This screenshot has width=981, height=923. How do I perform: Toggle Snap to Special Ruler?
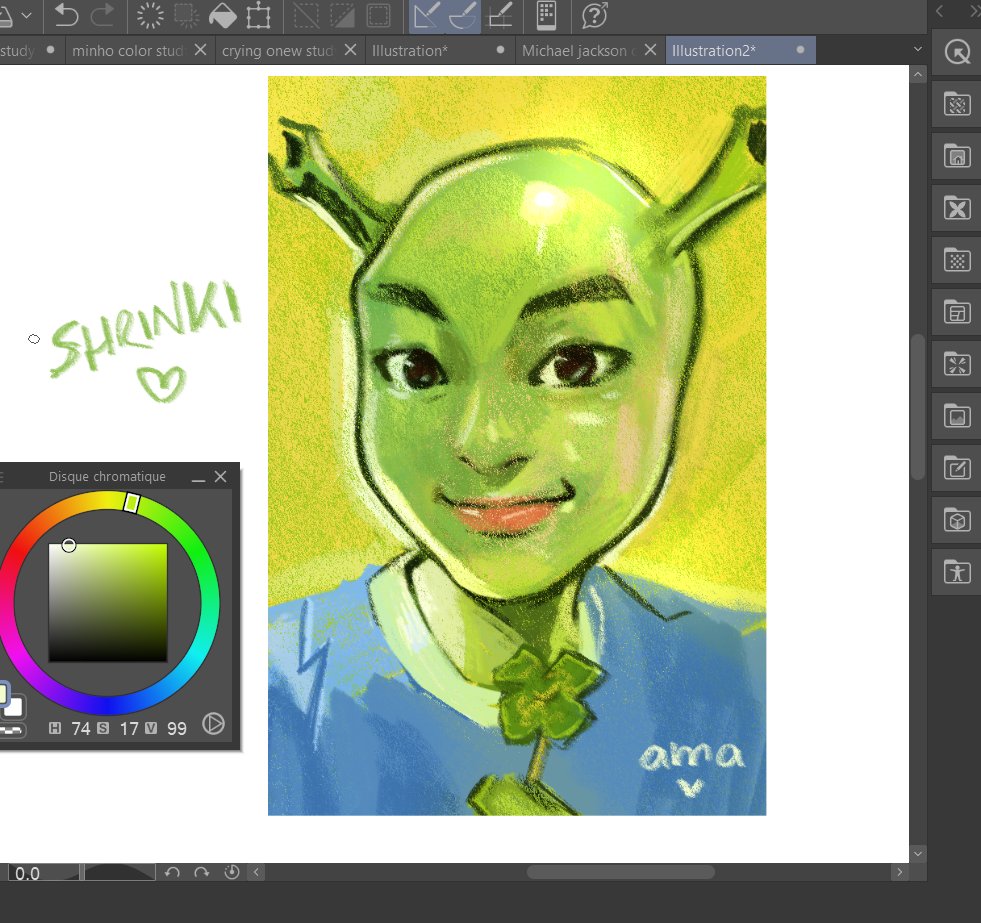463,16
